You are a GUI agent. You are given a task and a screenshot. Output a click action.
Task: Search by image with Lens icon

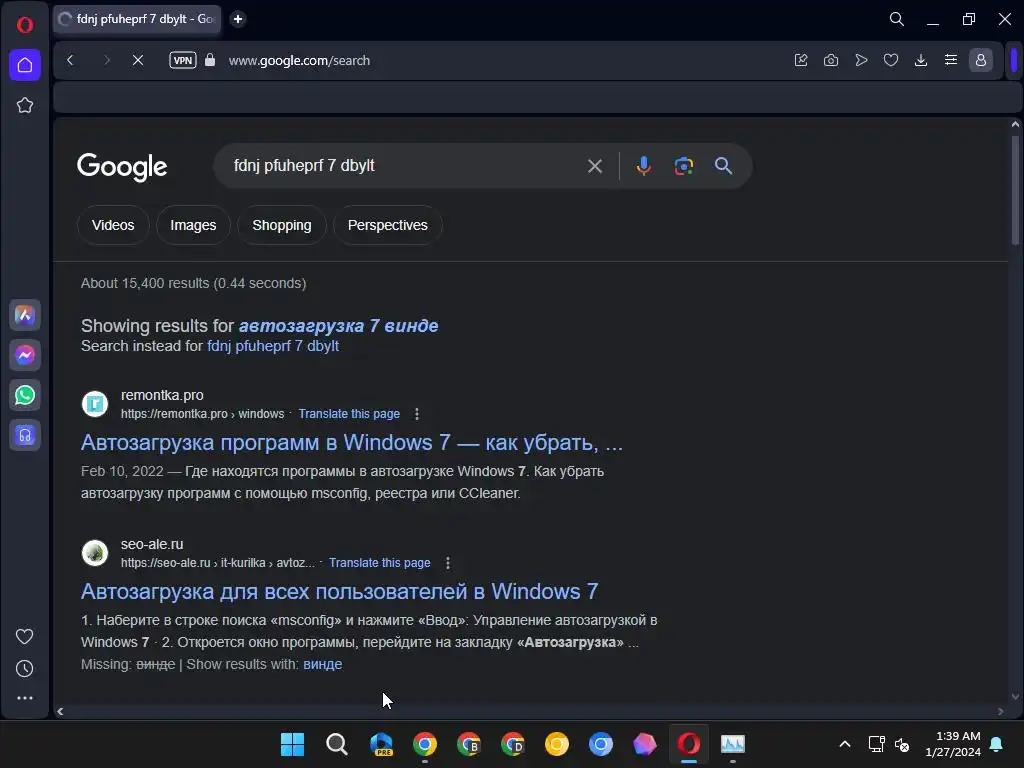coord(683,166)
